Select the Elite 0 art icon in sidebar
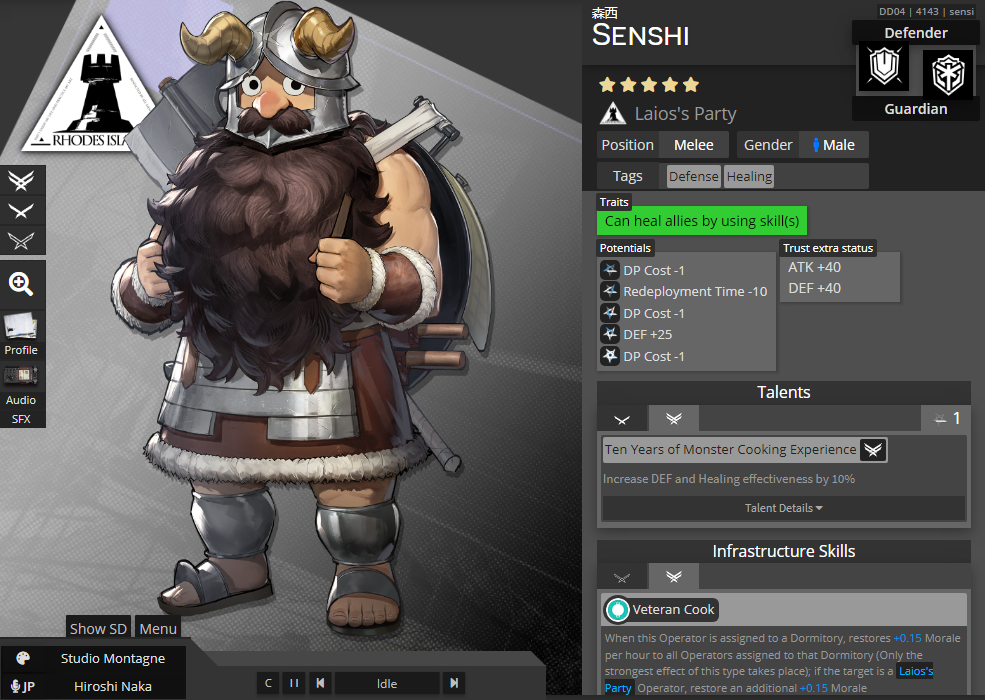 click(22, 240)
